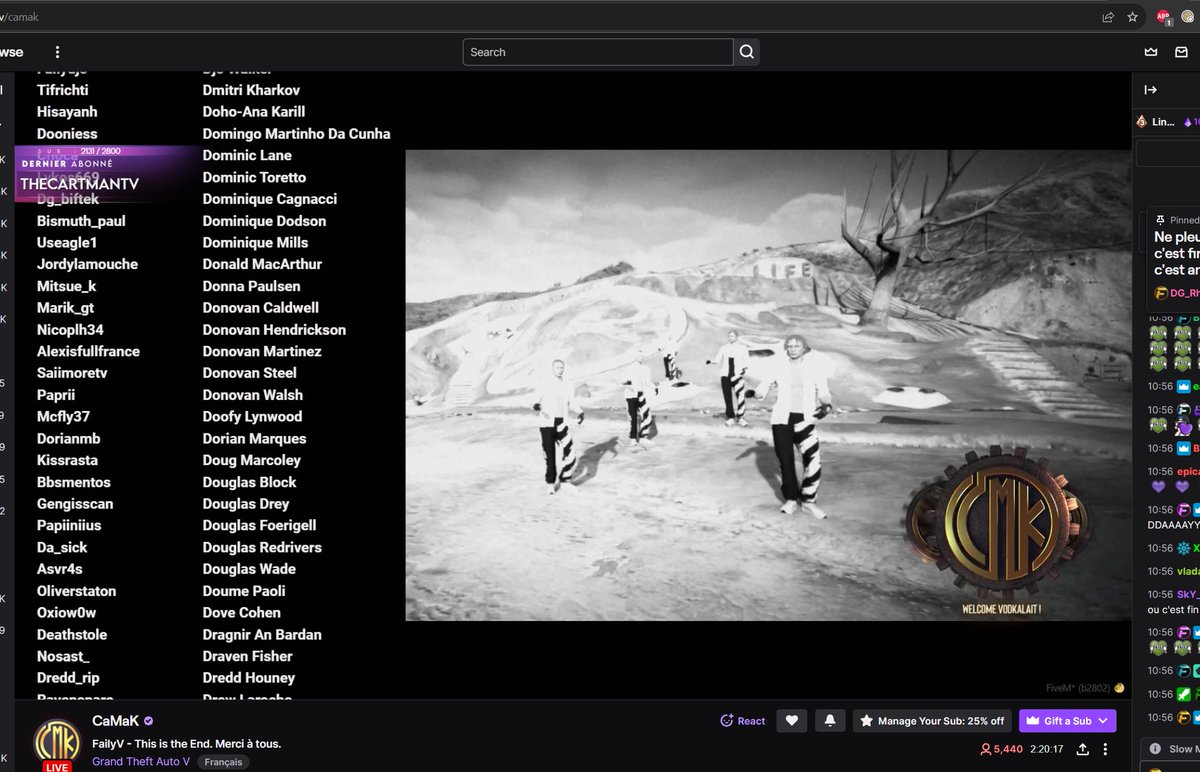Click the username Oliverstaton in credits
The height and width of the screenshot is (772, 1200).
tap(76, 591)
